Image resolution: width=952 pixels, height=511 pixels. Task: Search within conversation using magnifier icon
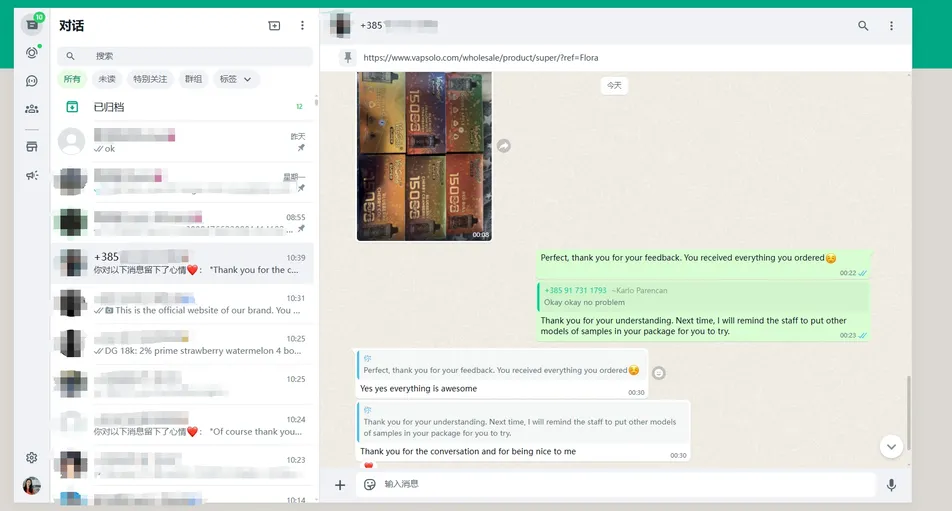863,25
